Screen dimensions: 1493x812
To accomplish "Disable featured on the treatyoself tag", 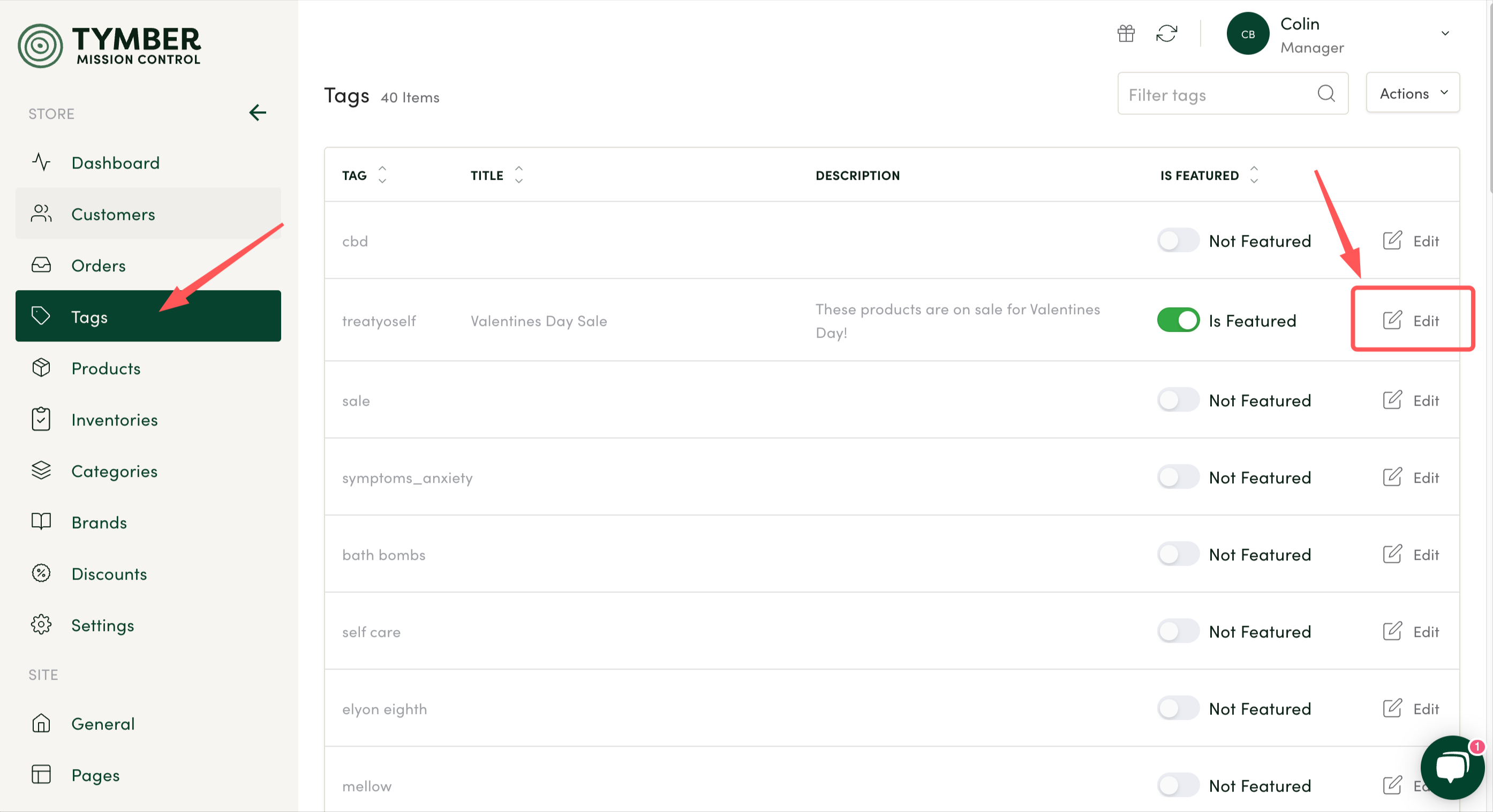I will coord(1177,320).
